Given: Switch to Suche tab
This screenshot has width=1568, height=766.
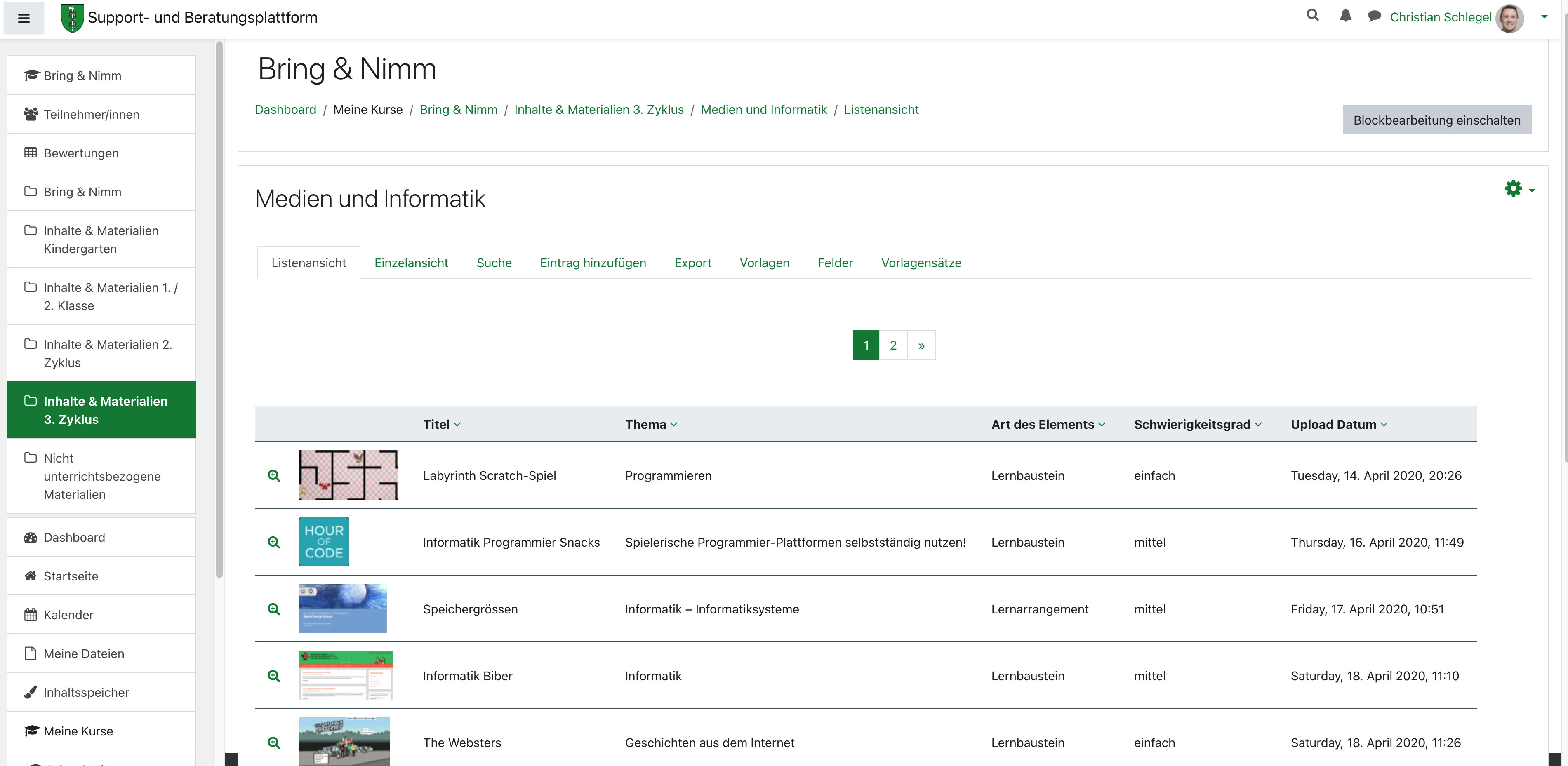Looking at the screenshot, I should click(x=494, y=262).
